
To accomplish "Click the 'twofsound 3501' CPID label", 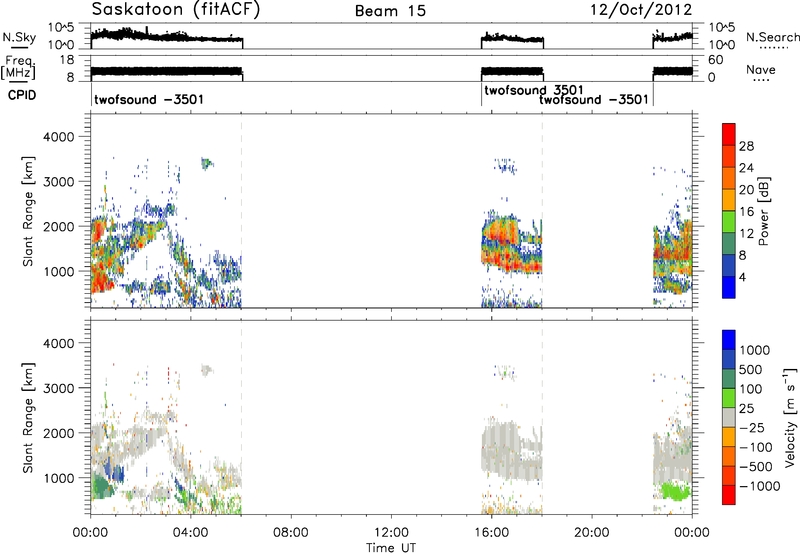I will pyautogui.click(x=534, y=90).
